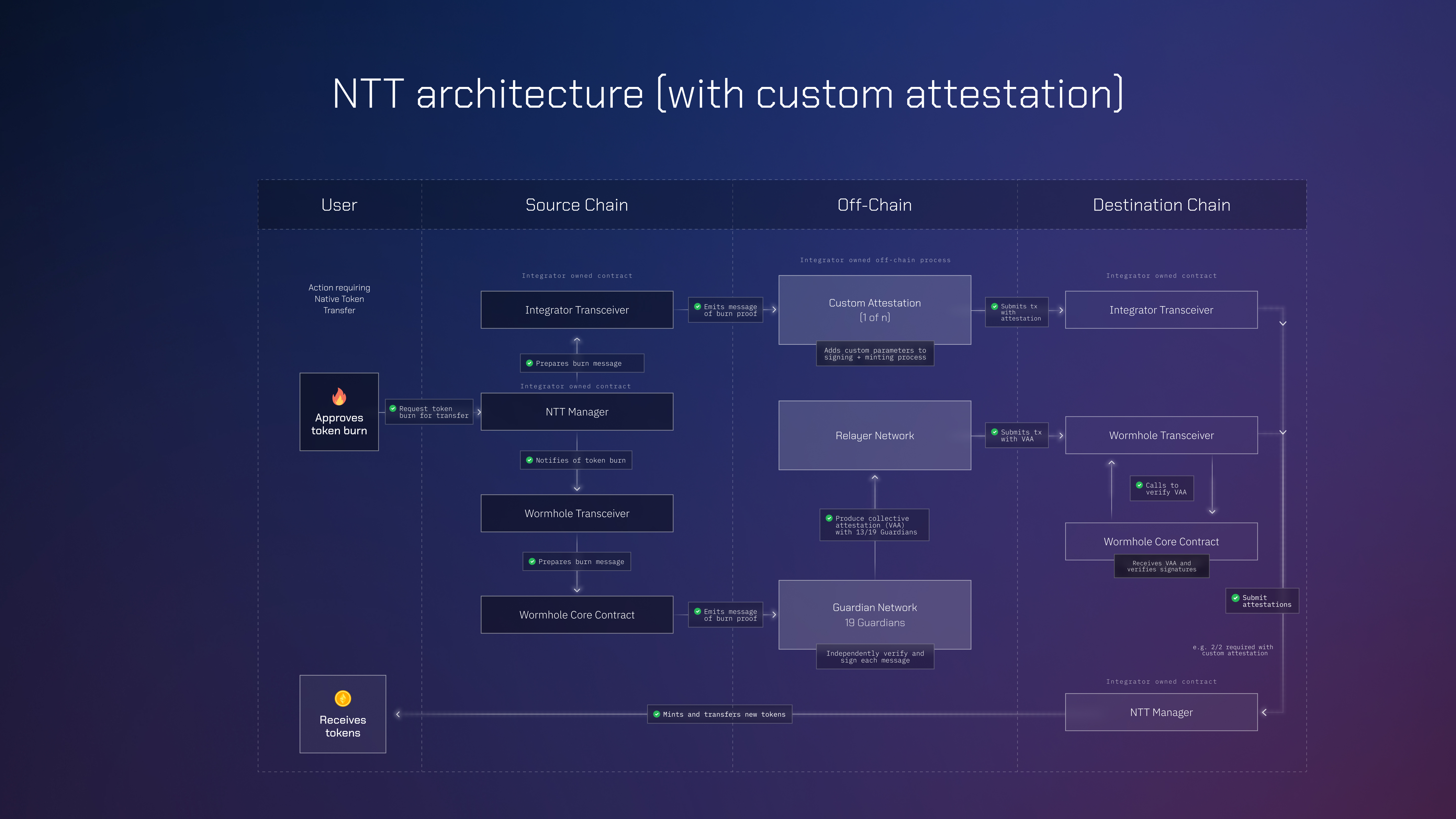This screenshot has height=819, width=1456.
Task: Click the flame icon above Approves token burn
Action: click(339, 396)
